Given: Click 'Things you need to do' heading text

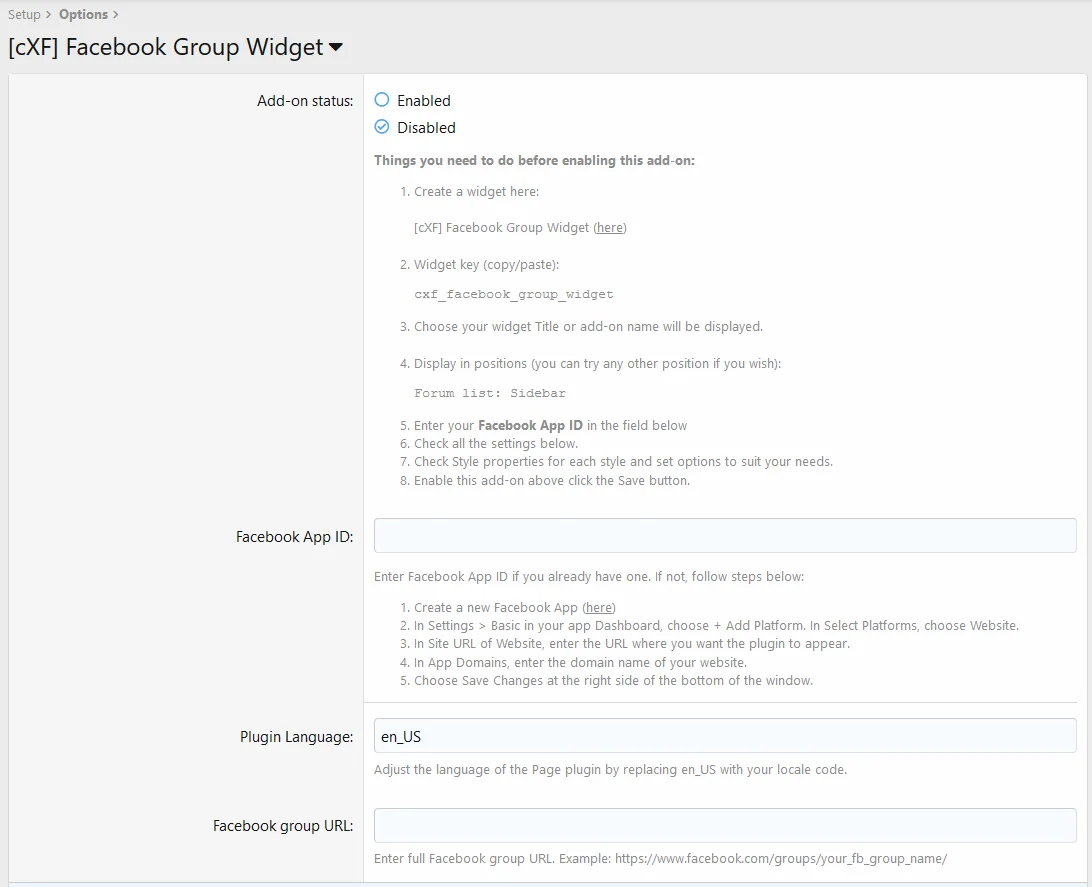Looking at the screenshot, I should tap(534, 160).
